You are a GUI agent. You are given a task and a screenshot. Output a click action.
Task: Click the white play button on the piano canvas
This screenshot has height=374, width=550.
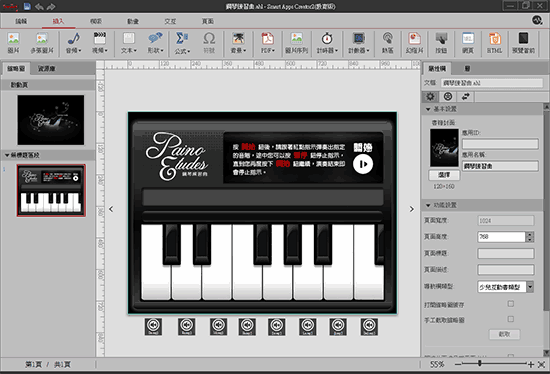click(363, 164)
